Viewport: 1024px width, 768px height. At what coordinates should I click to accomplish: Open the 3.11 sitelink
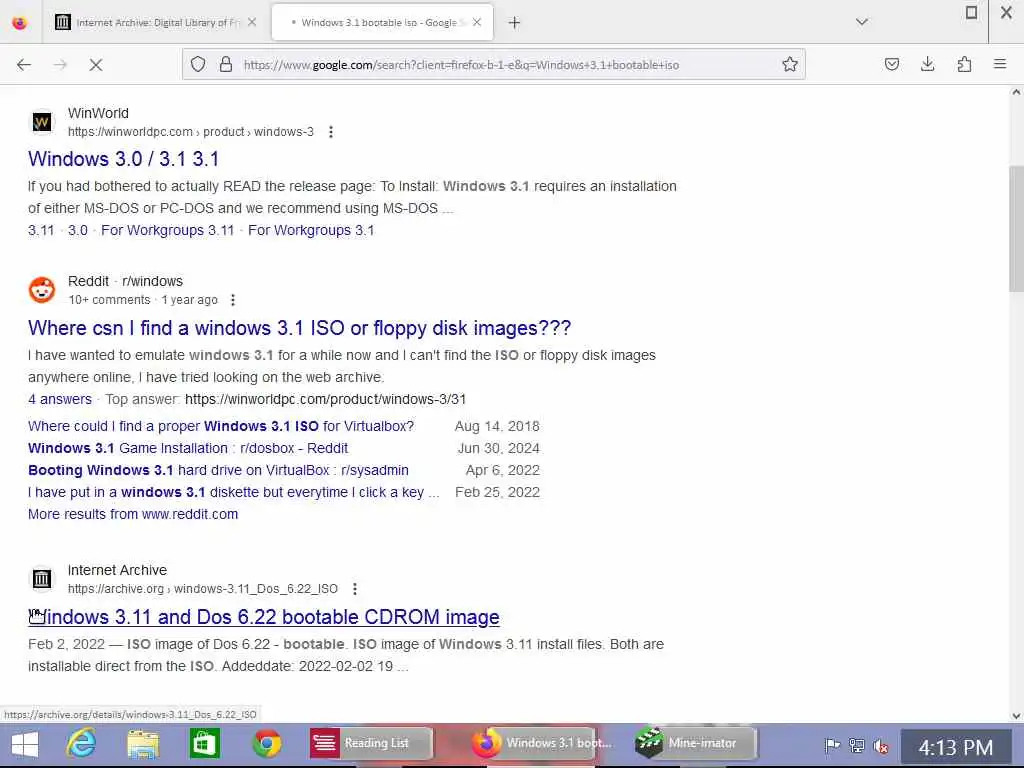point(41,230)
